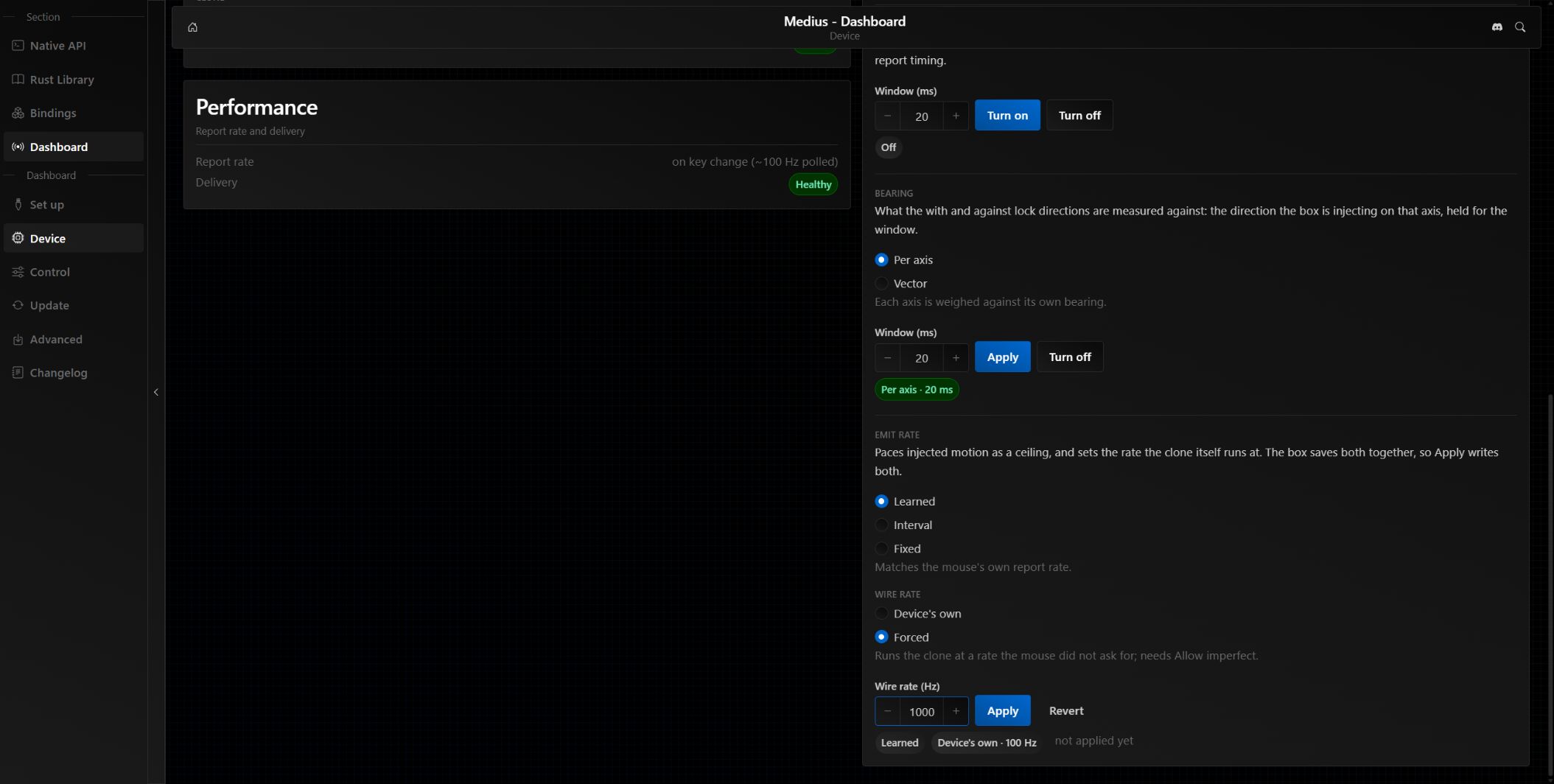Click the Update refresh icon
This screenshot has width=1554, height=784.
point(18,305)
